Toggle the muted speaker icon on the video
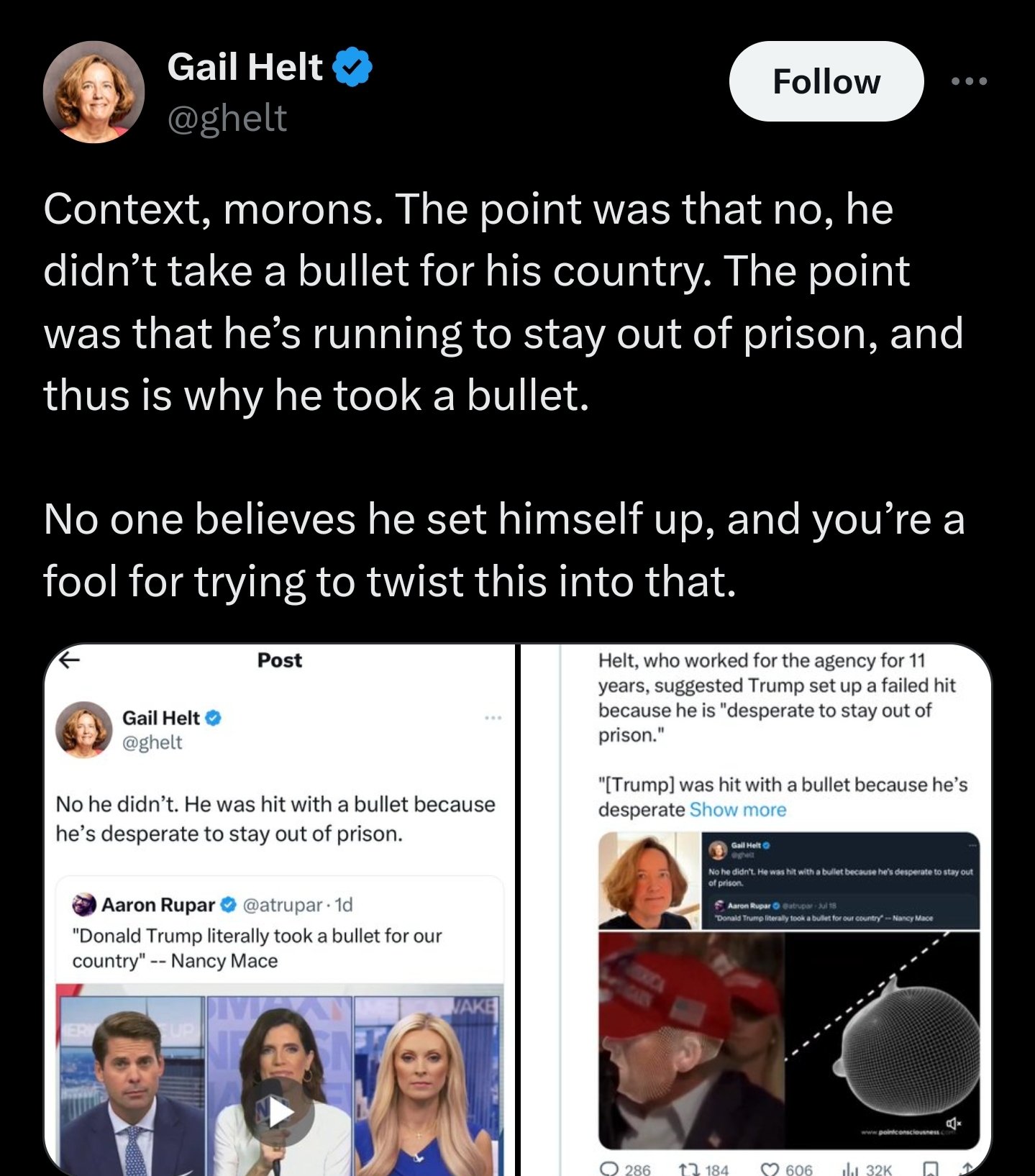Viewport: 1035px width, 1176px height. [953, 1123]
